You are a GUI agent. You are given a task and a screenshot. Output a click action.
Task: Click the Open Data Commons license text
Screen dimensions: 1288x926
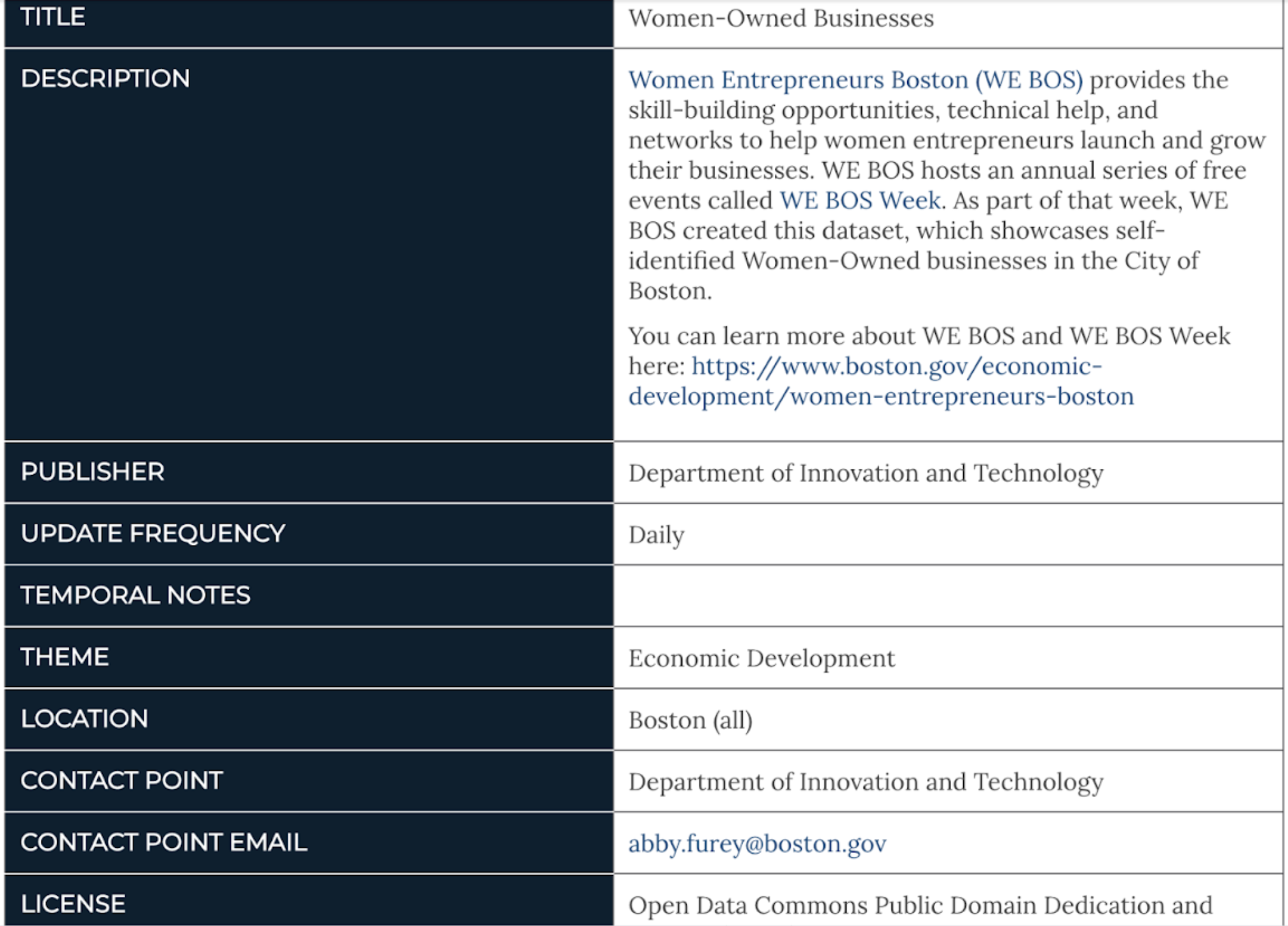[x=920, y=905]
